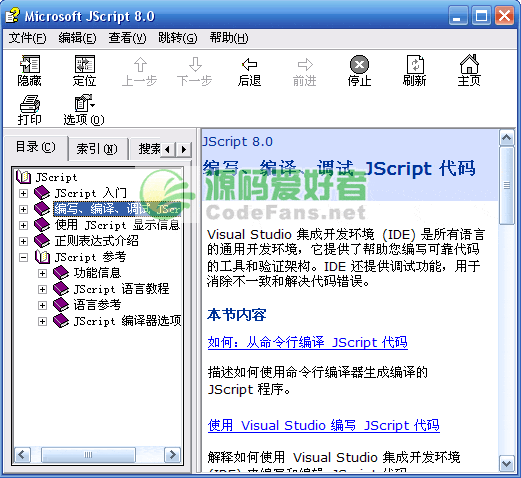521x478 pixels.
Task: Open the 查看(V) menu
Action: pyautogui.click(x=127, y=38)
